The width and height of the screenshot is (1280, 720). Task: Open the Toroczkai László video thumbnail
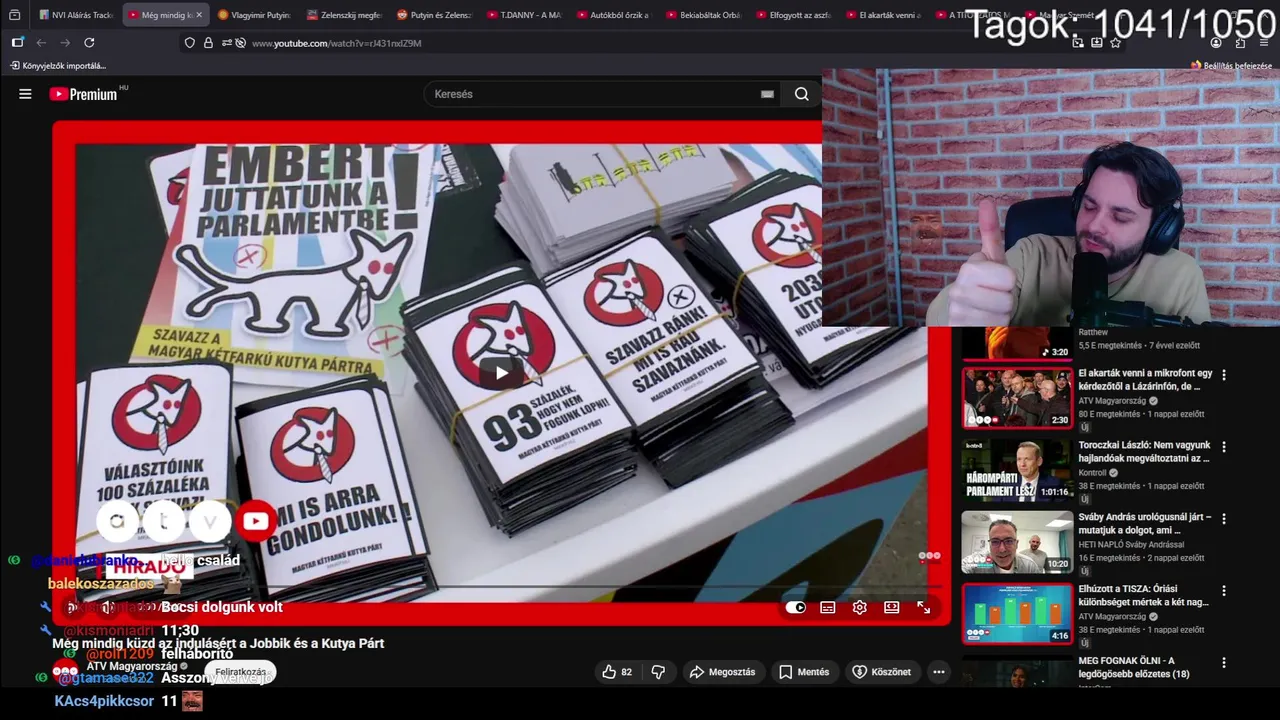pos(1017,469)
